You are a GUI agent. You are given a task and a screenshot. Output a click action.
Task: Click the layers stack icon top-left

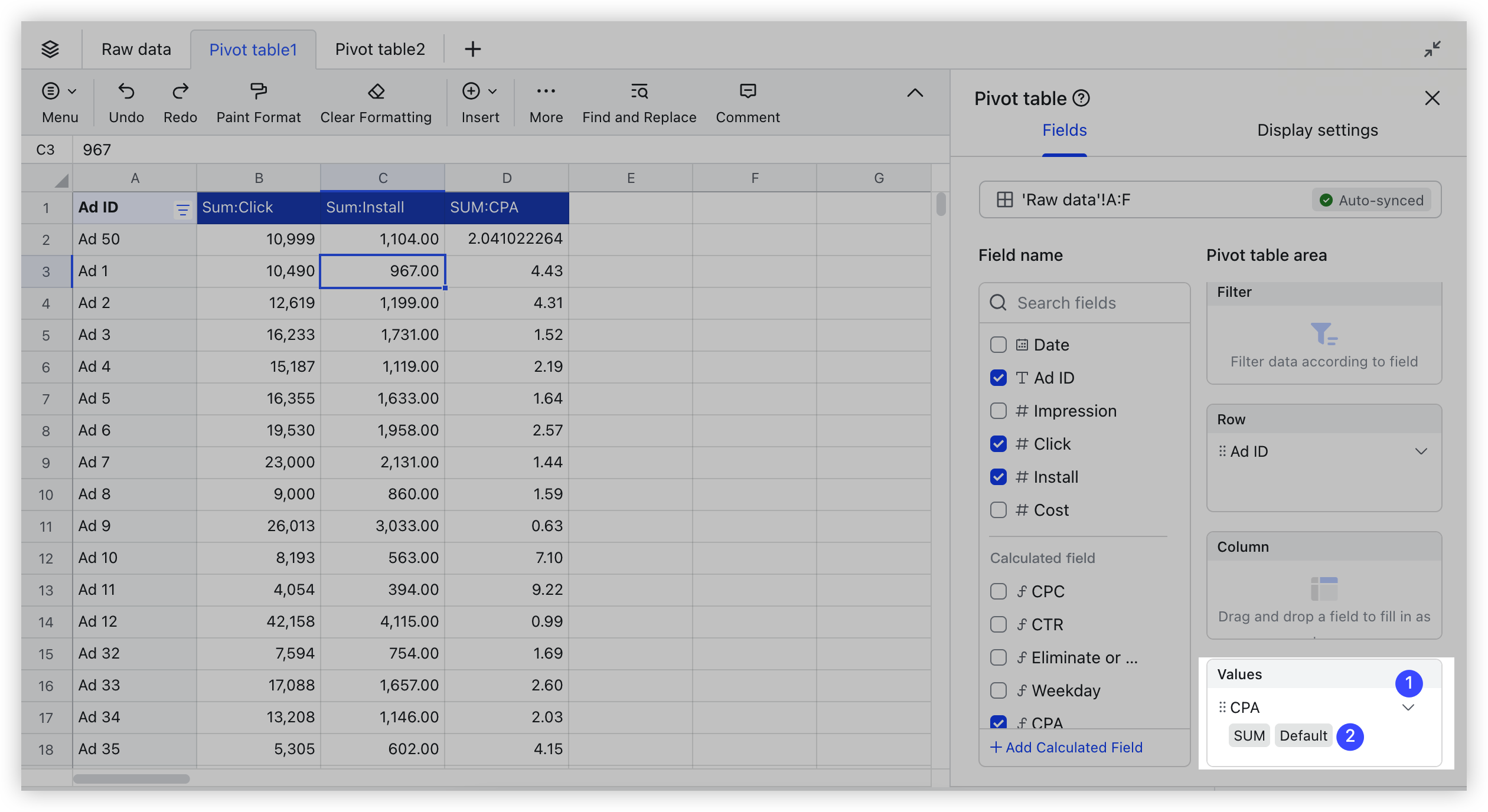[50, 48]
